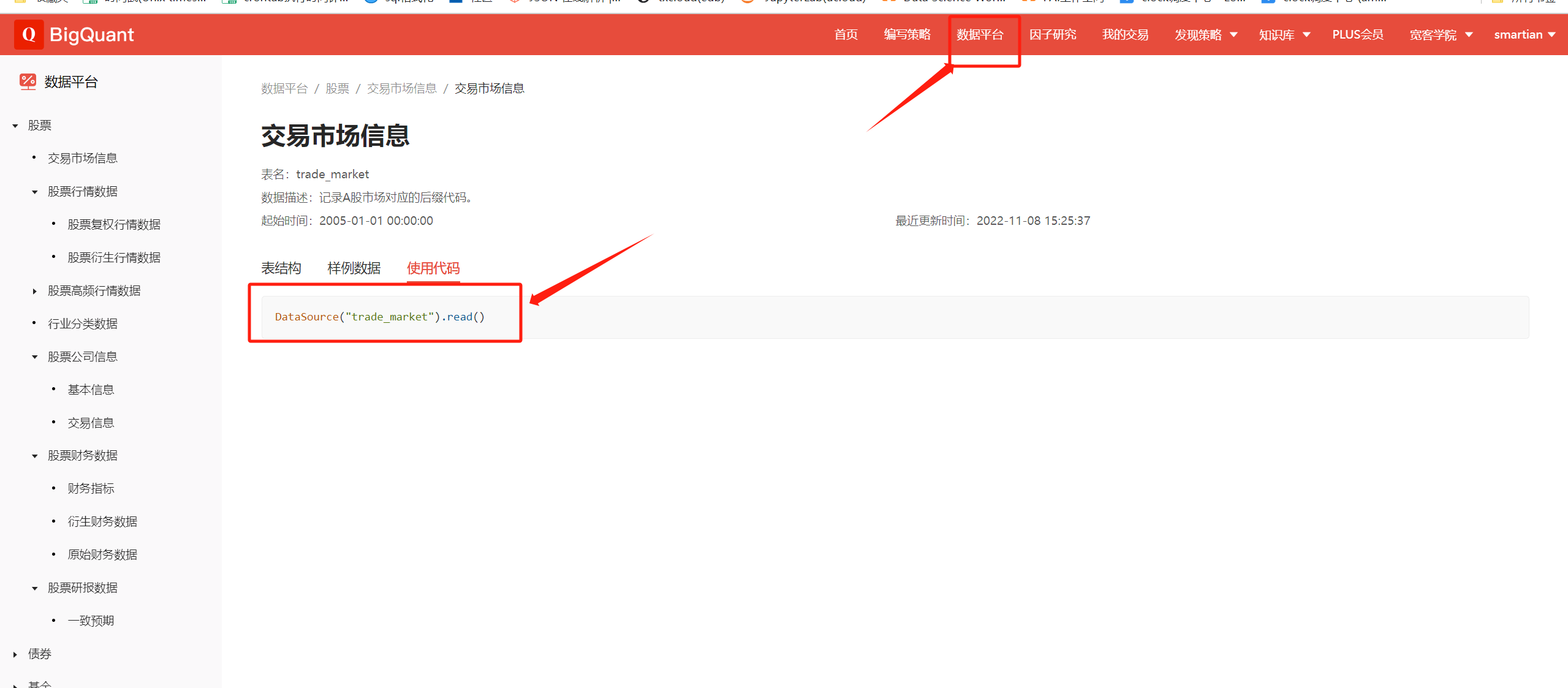Viewport: 1568px width, 688px height.
Task: Expand the 债券 category
Action: point(15,654)
